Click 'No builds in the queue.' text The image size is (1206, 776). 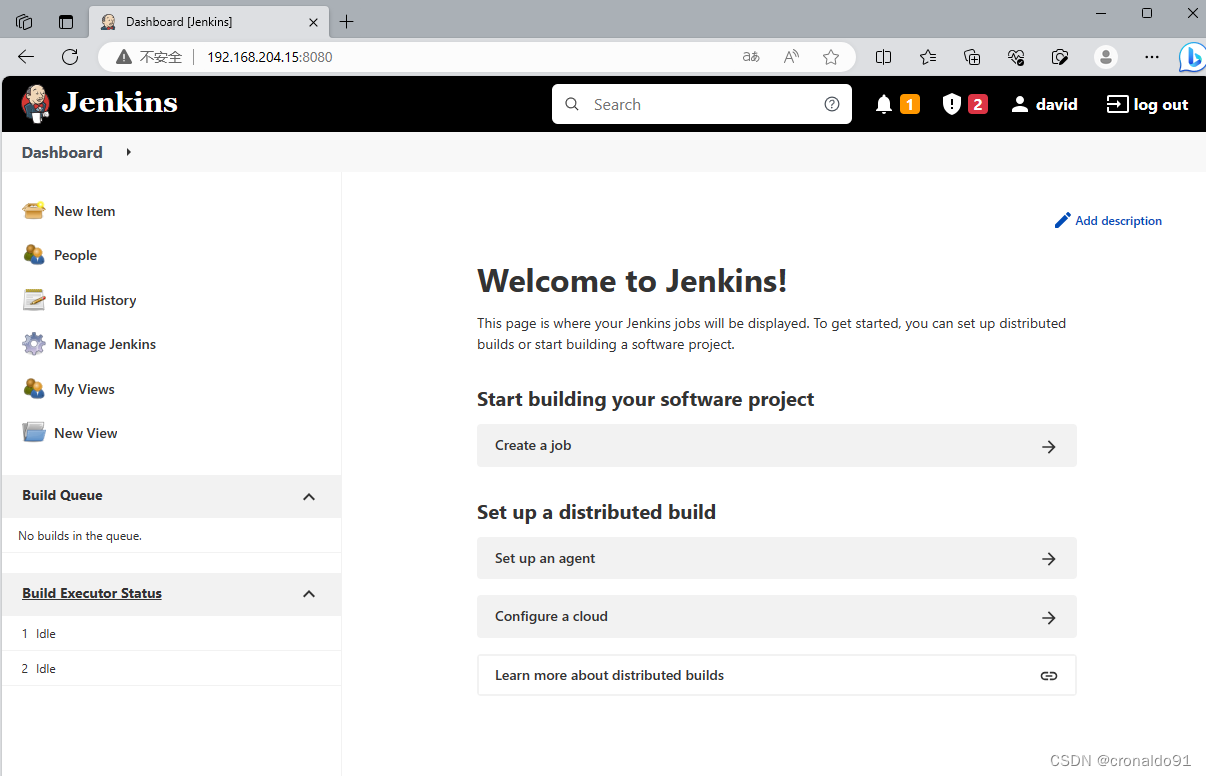[80, 536]
